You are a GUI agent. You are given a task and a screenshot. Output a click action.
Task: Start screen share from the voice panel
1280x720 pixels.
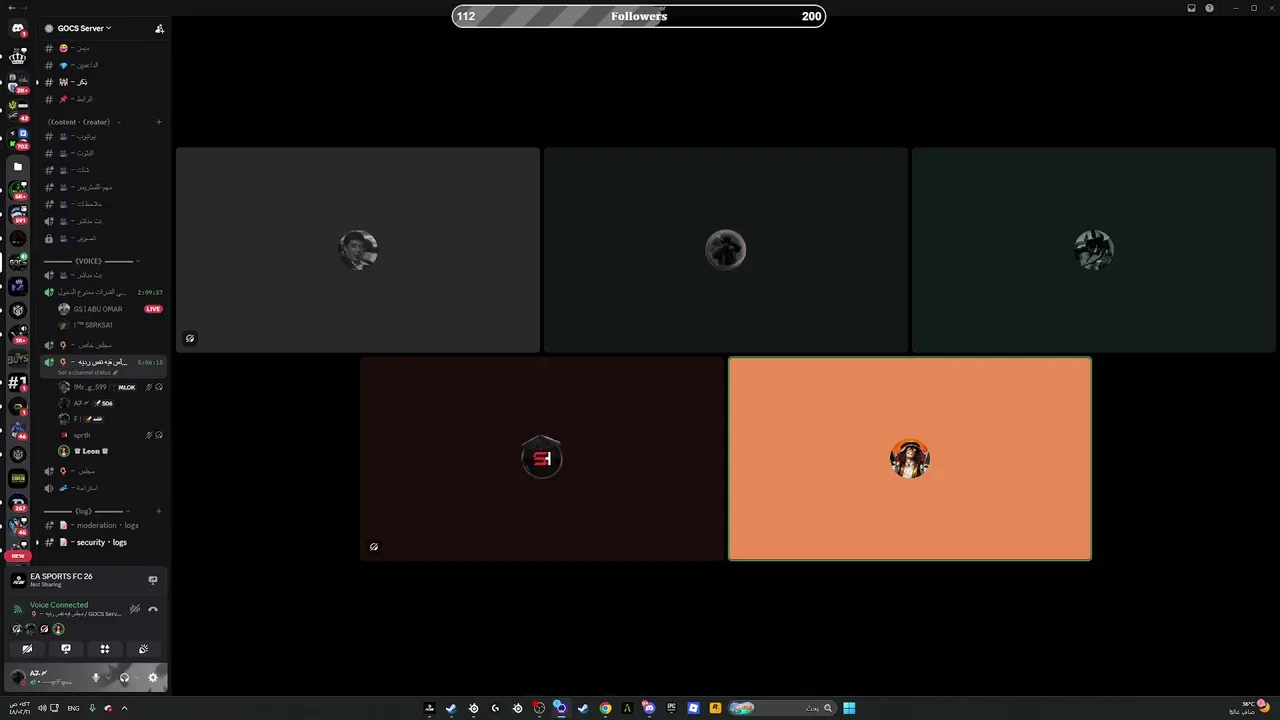(x=66, y=649)
